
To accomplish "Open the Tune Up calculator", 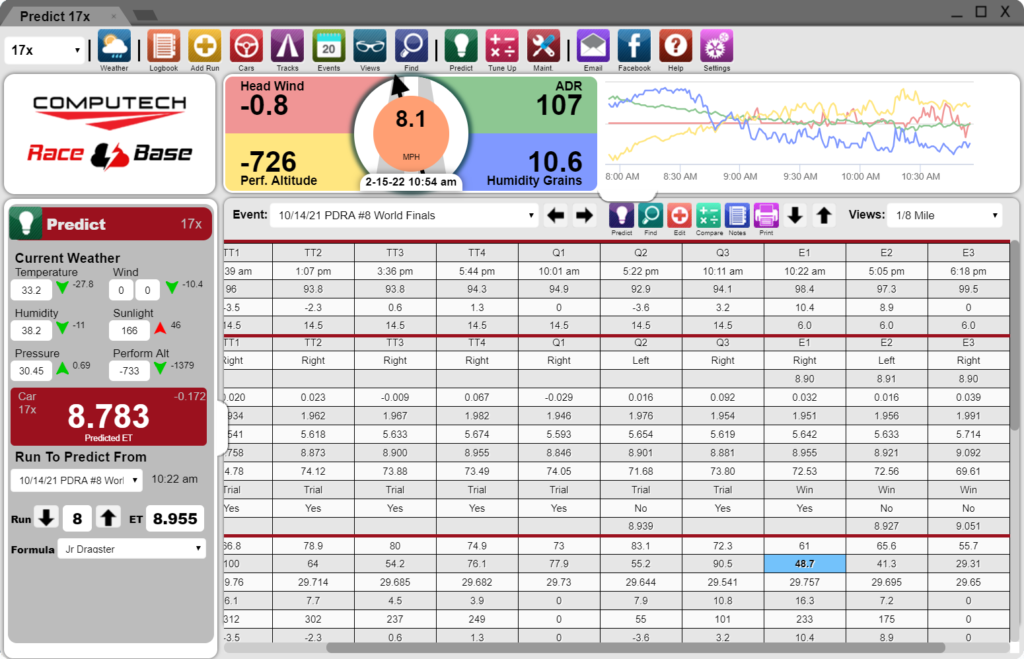I will point(502,44).
